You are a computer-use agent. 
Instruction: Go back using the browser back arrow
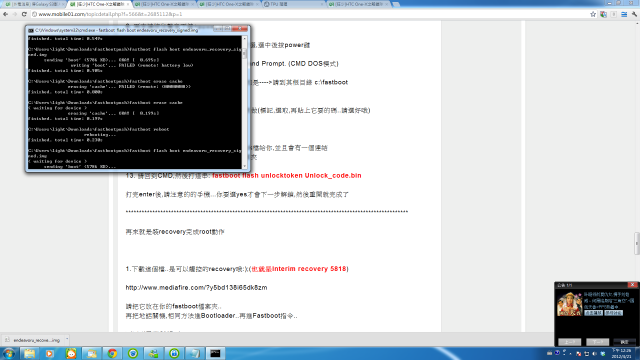point(5,14)
